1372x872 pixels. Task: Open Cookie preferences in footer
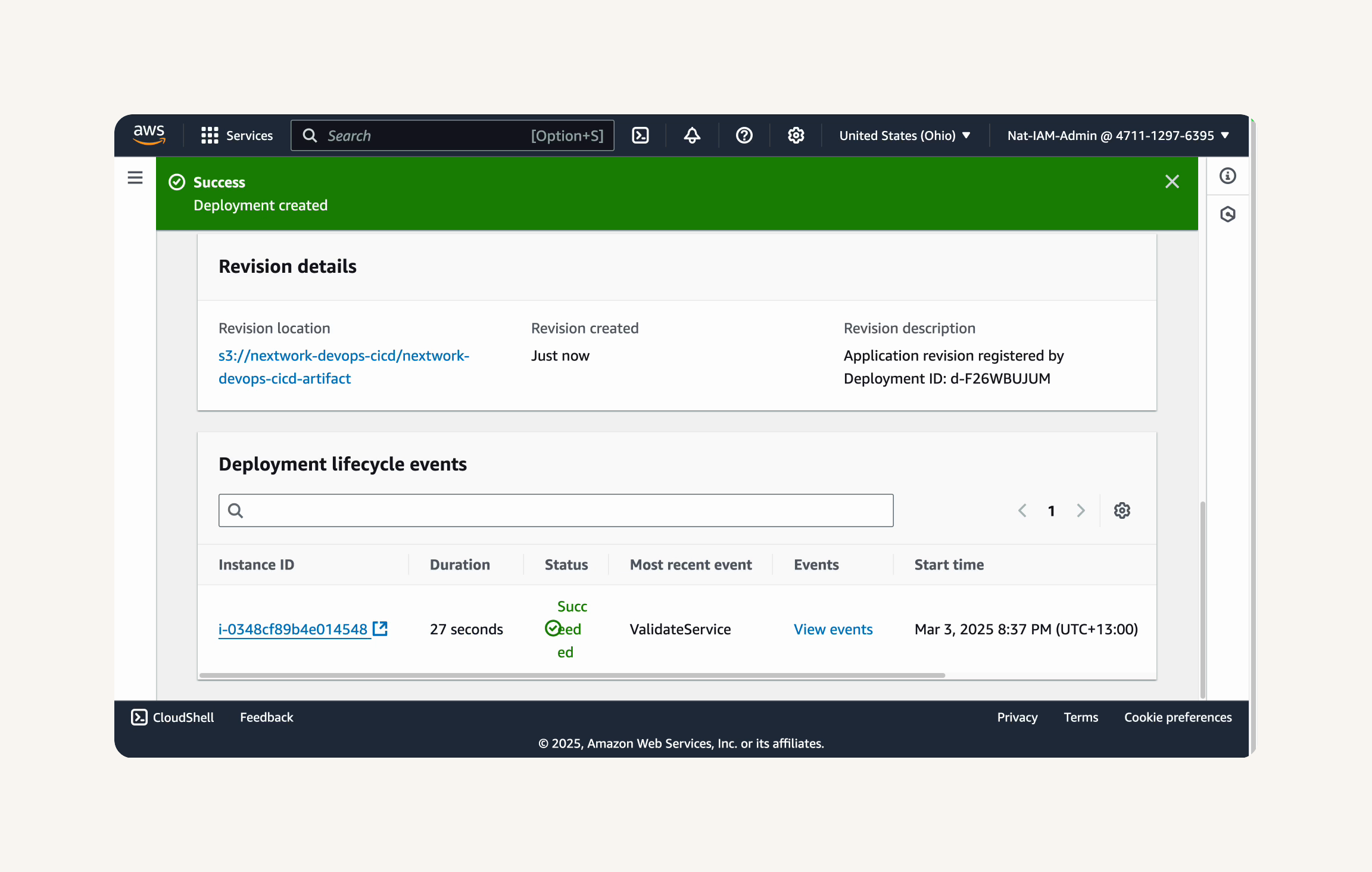pos(1178,717)
